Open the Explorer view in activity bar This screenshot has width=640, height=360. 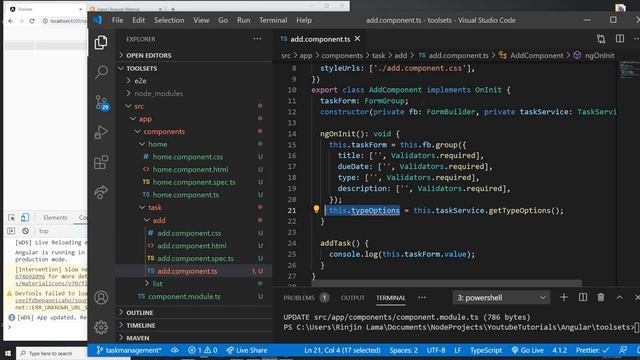[101, 42]
